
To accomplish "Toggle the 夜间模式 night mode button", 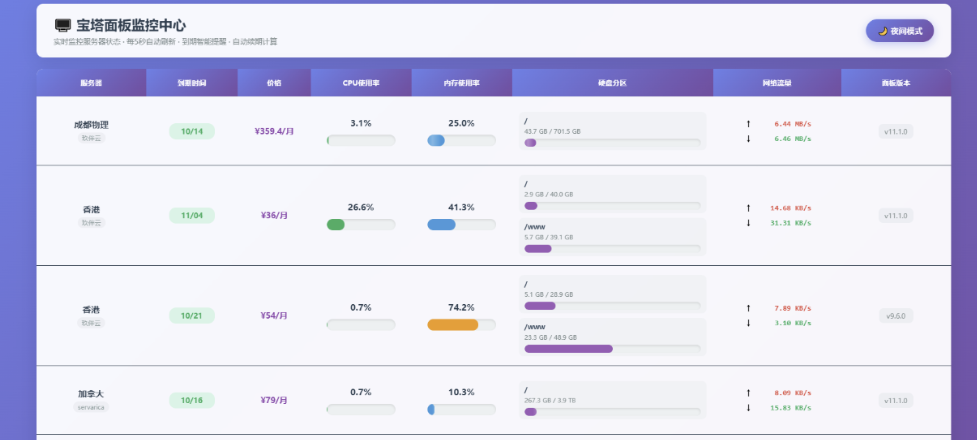I will (899, 31).
